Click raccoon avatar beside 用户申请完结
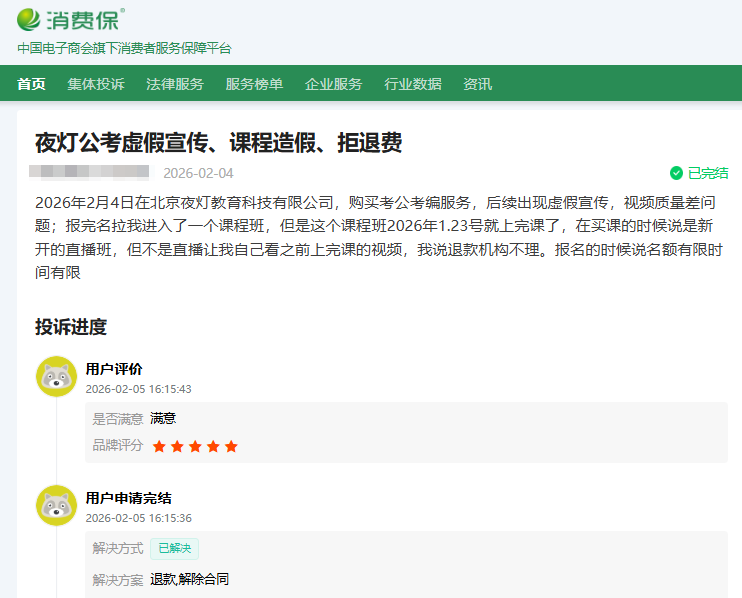The image size is (742, 598). click(x=56, y=505)
